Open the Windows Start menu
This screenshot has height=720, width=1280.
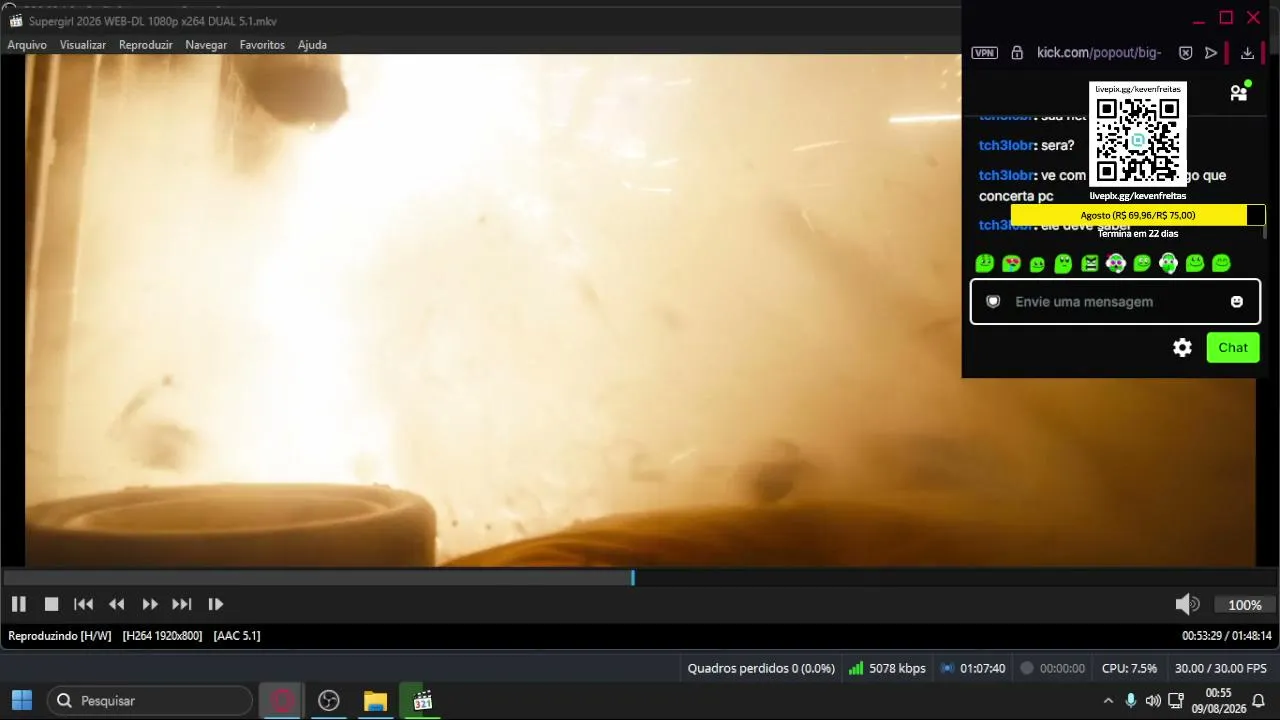22,701
